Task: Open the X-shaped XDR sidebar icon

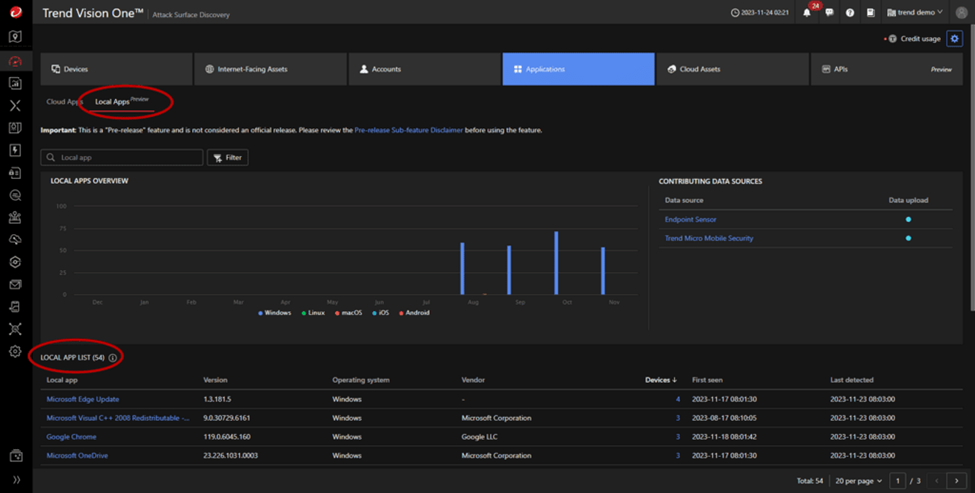Action: [16, 106]
